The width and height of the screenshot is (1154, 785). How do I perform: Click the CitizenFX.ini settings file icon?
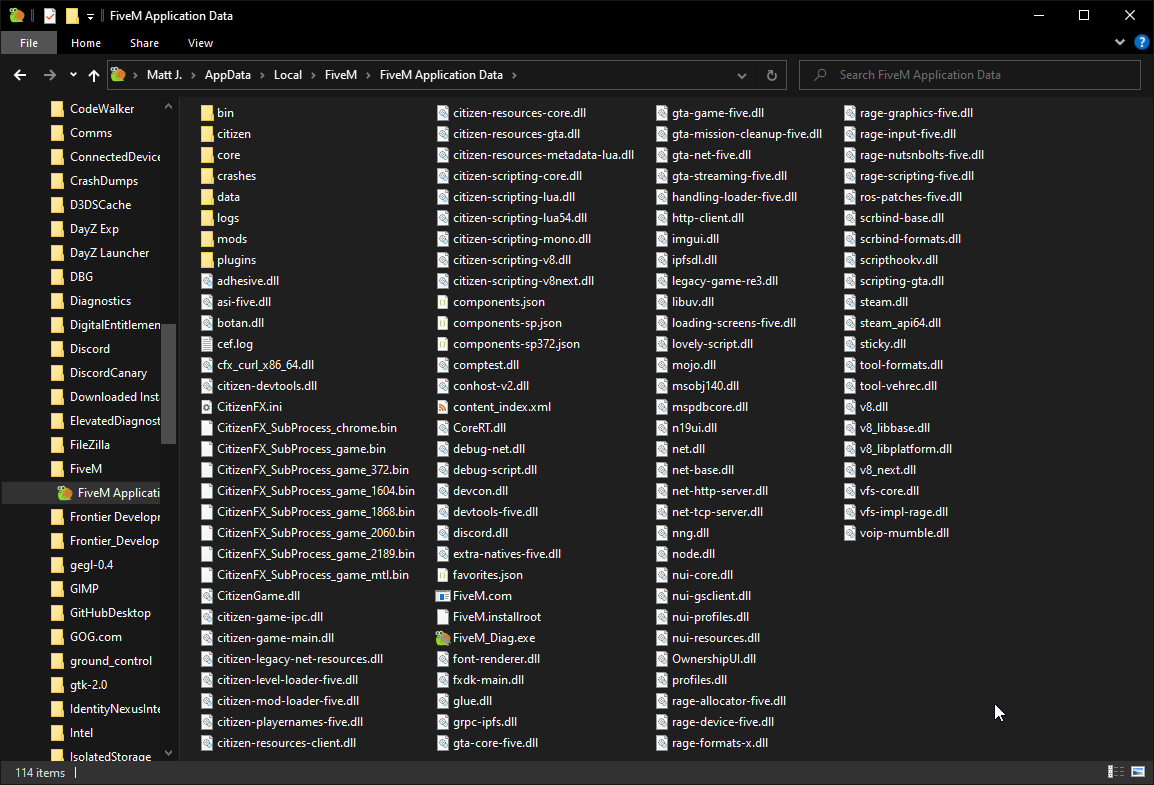click(207, 407)
